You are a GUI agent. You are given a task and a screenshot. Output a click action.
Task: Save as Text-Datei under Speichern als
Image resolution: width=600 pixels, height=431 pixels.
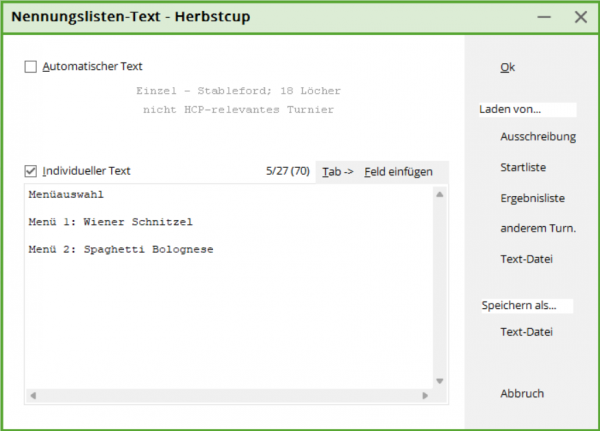coord(527,332)
